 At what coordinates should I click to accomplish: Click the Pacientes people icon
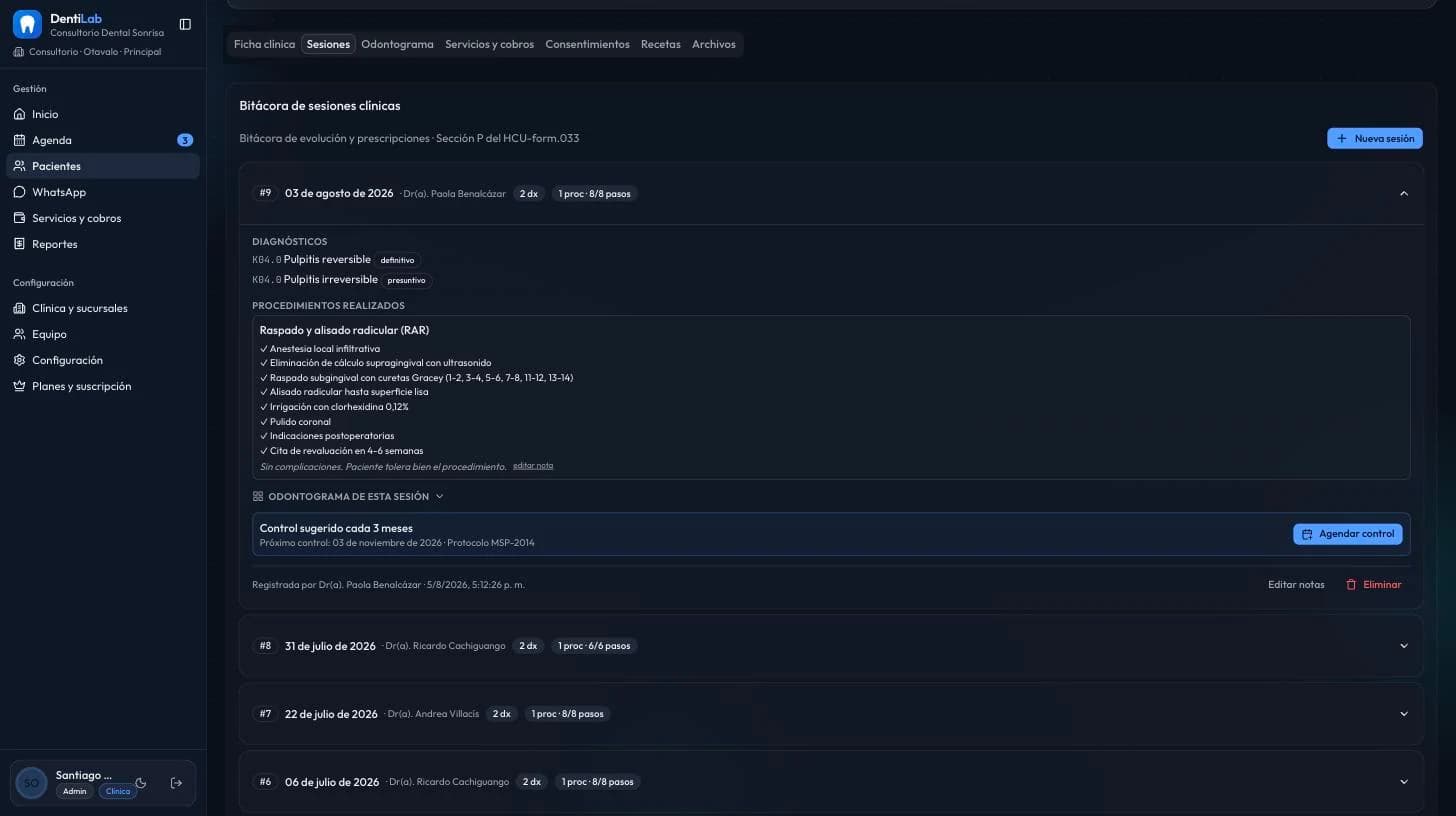19,166
